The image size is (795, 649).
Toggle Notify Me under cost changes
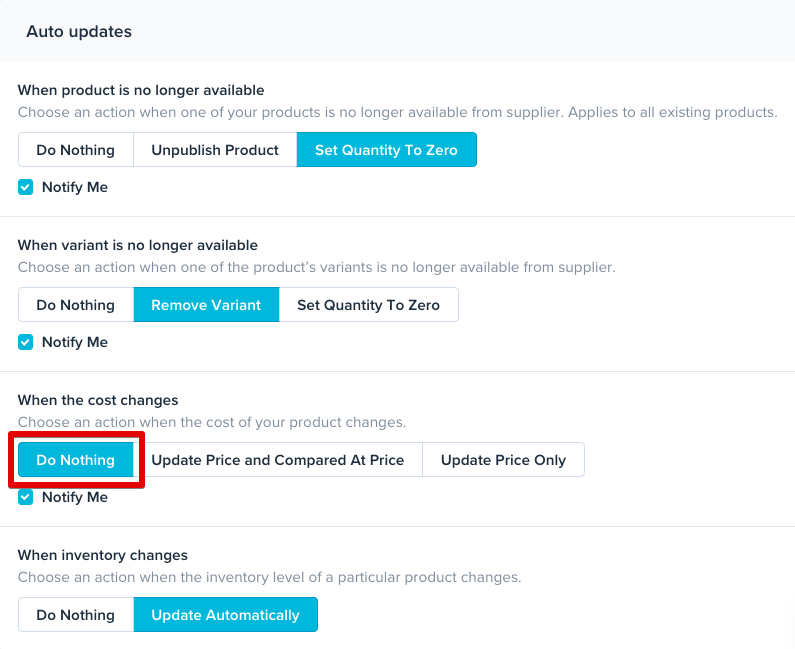[x=26, y=497]
